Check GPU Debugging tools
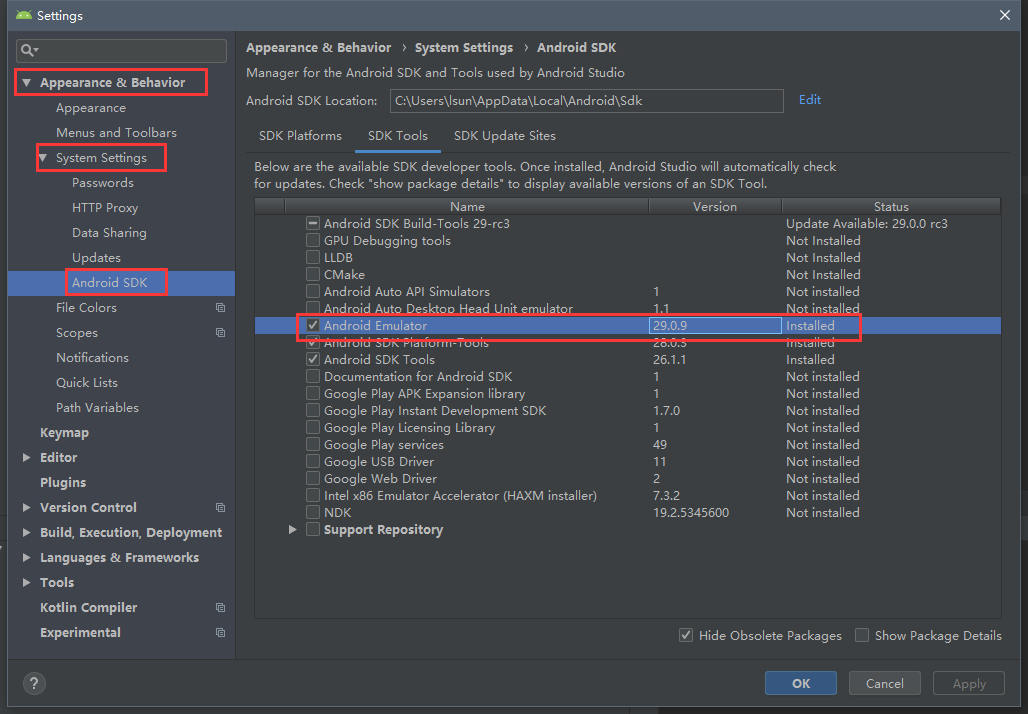This screenshot has width=1028, height=714. pos(313,241)
